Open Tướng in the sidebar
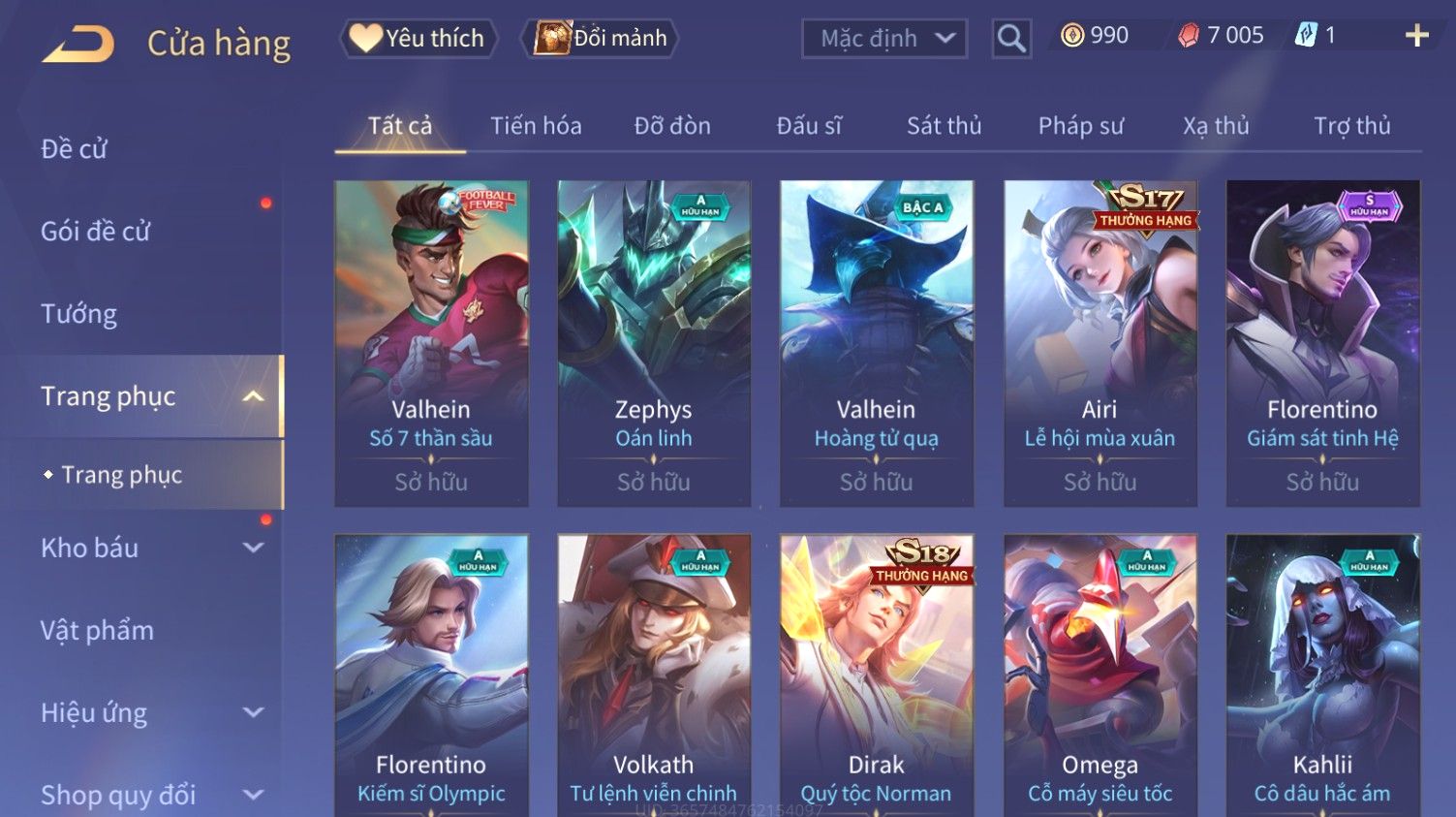Image resolution: width=1456 pixels, height=817 pixels. coord(78,314)
